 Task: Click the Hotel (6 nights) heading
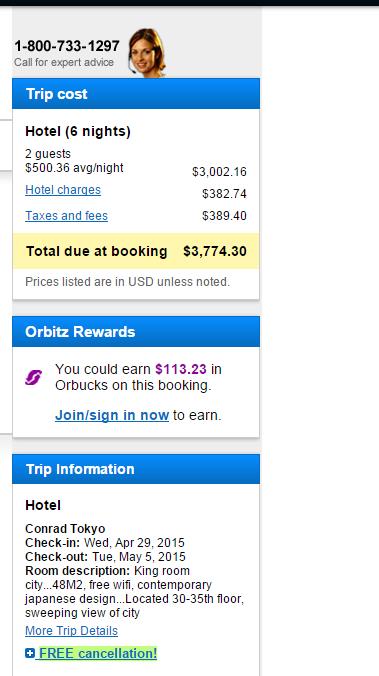coord(78,131)
